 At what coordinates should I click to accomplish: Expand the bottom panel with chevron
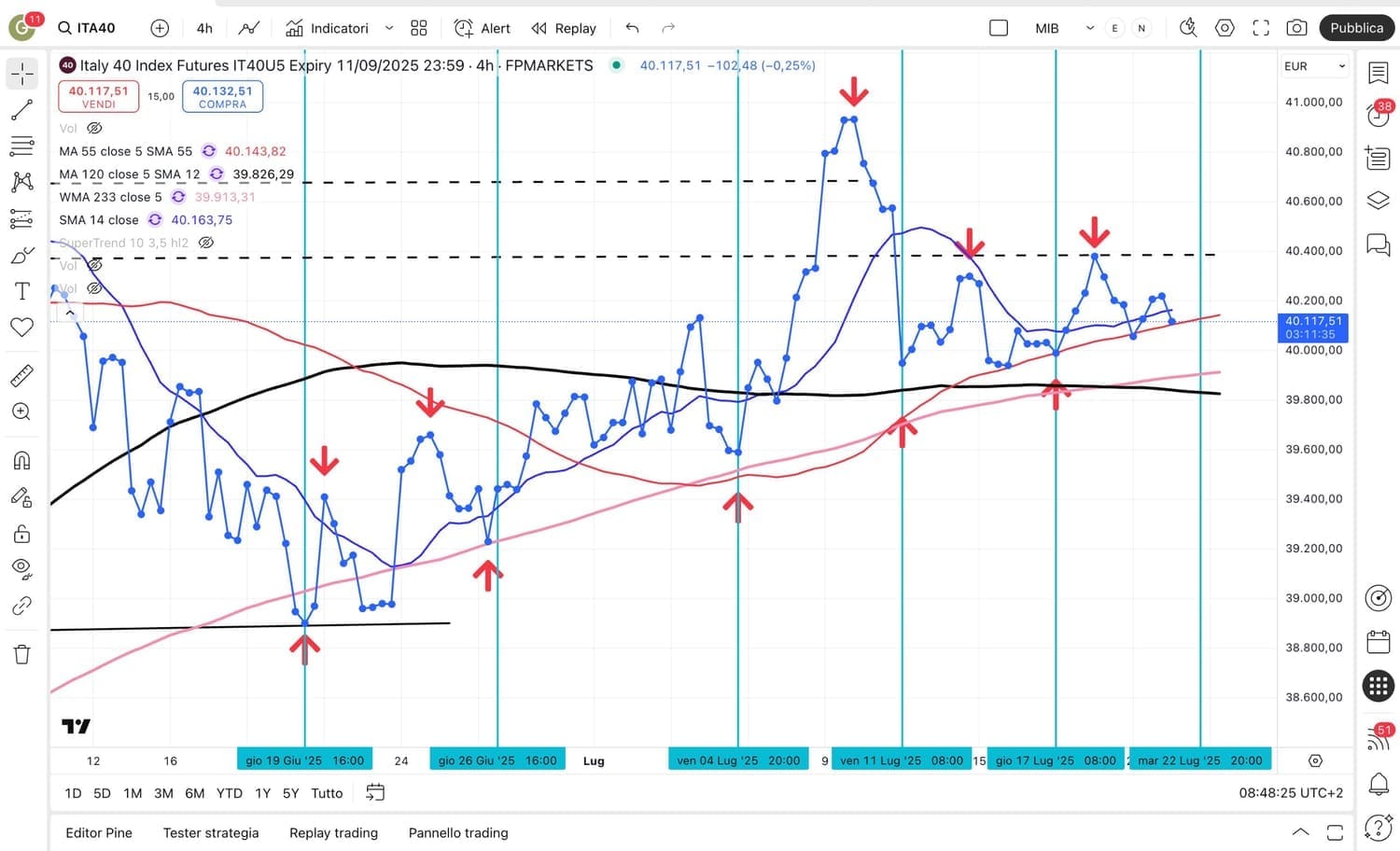pyautogui.click(x=1300, y=832)
